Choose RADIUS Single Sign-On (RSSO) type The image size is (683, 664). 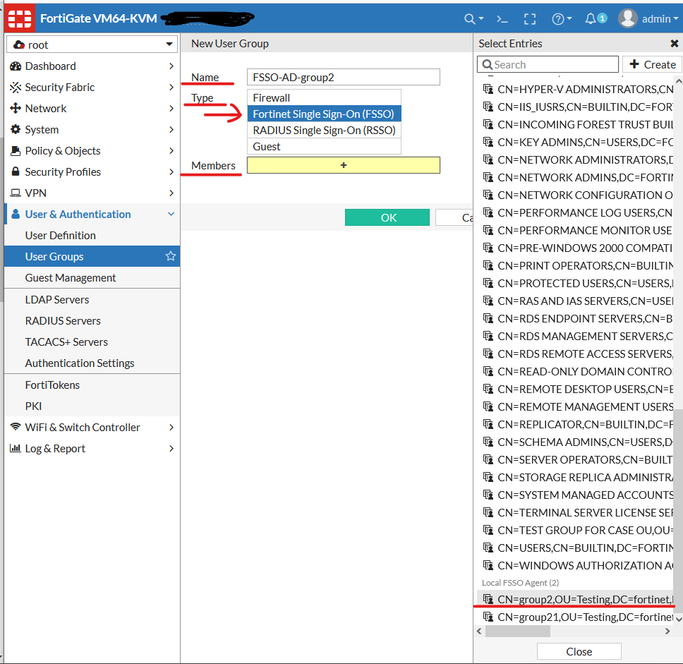[x=324, y=130]
